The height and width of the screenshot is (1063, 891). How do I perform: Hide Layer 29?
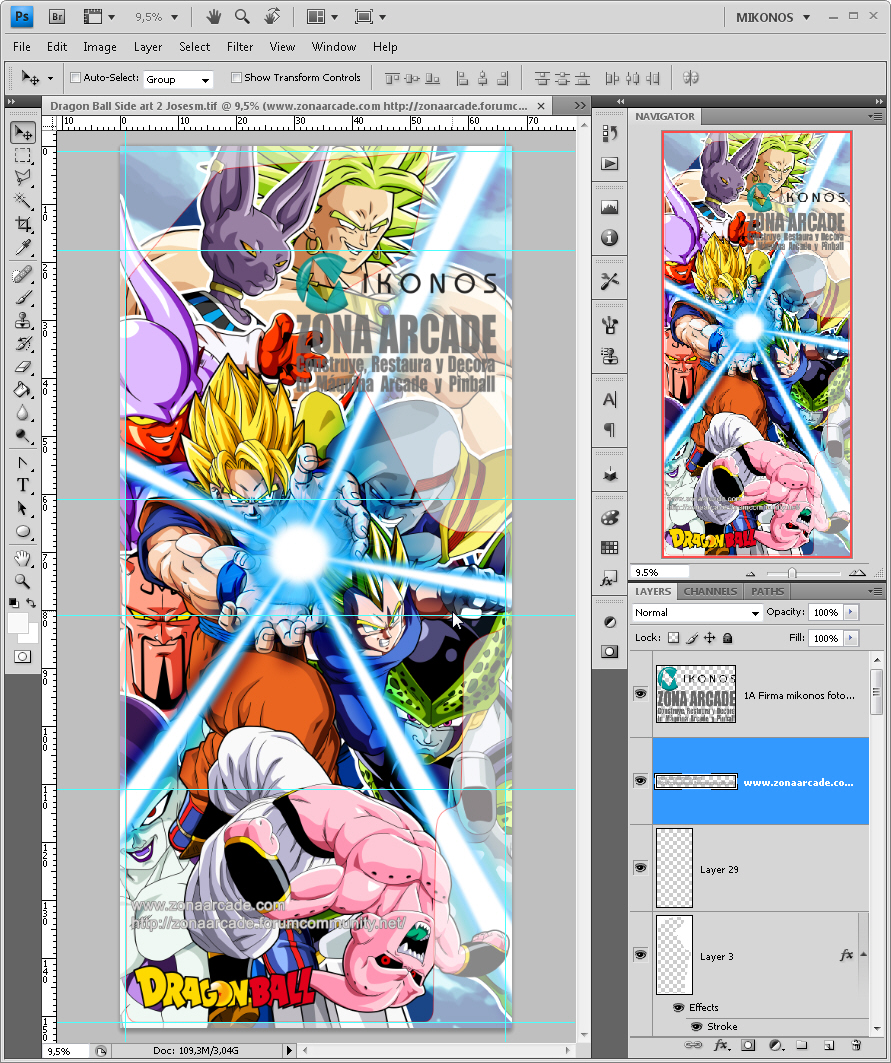pyautogui.click(x=640, y=867)
